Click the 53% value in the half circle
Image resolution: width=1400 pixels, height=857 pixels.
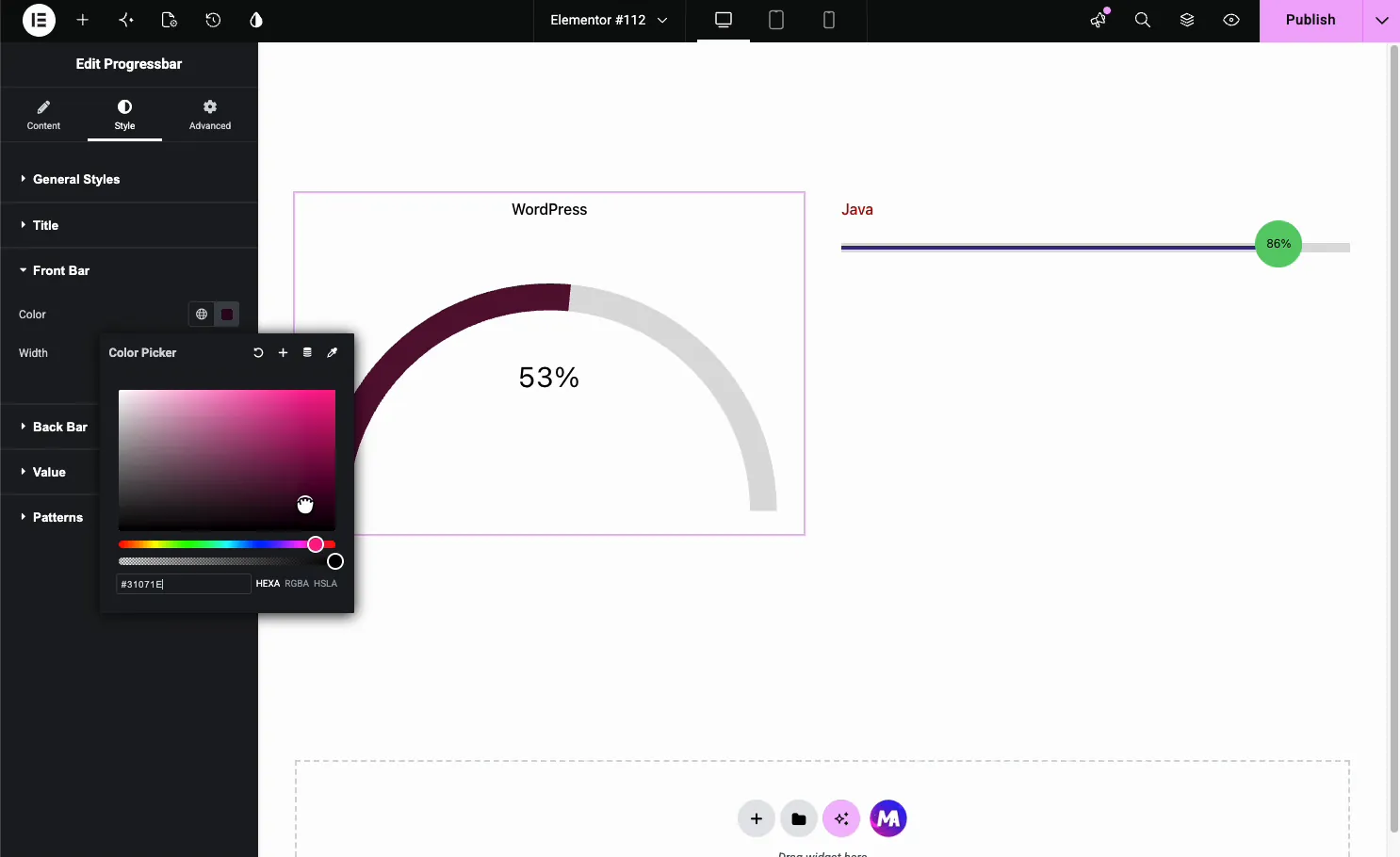[x=549, y=378]
